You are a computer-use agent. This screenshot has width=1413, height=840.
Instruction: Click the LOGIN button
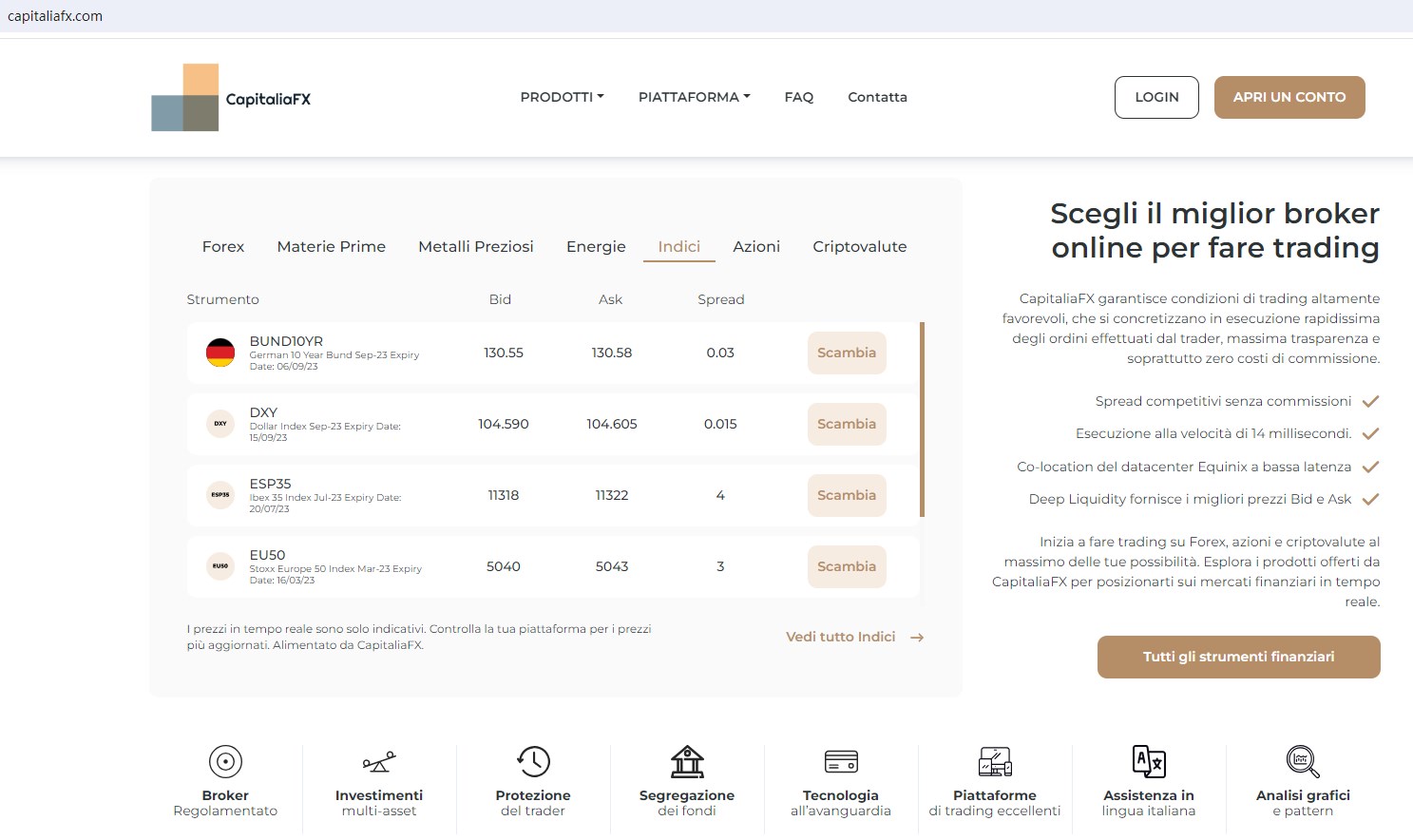click(x=1156, y=97)
